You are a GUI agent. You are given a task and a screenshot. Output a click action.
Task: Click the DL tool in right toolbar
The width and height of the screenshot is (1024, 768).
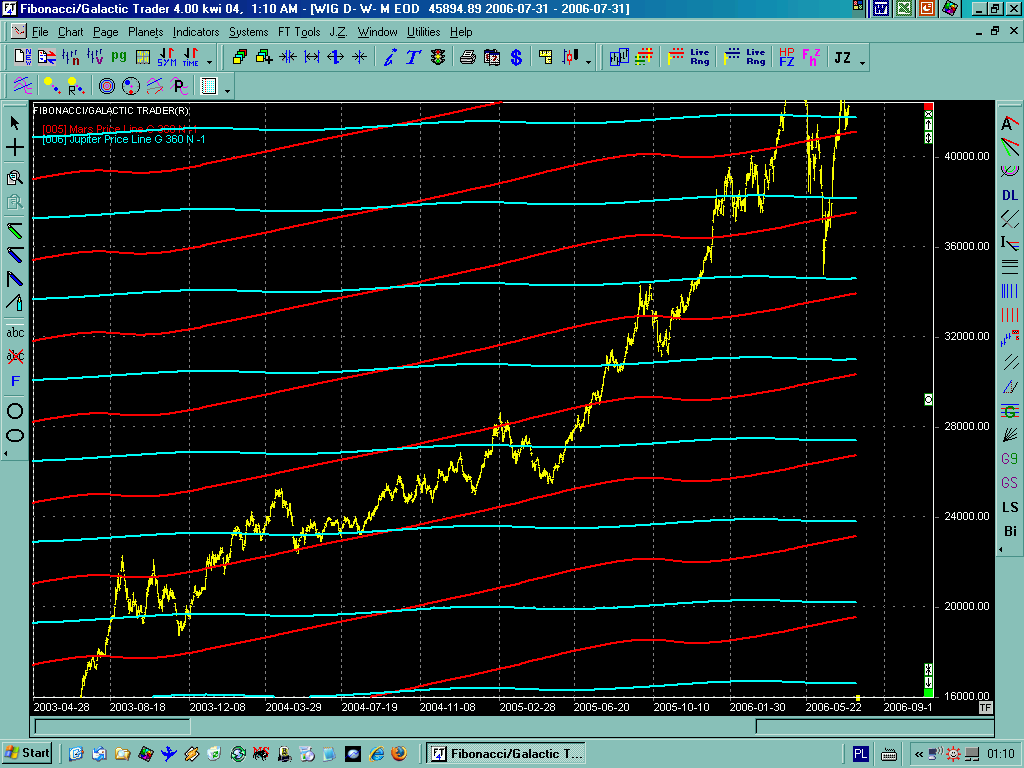point(1010,196)
